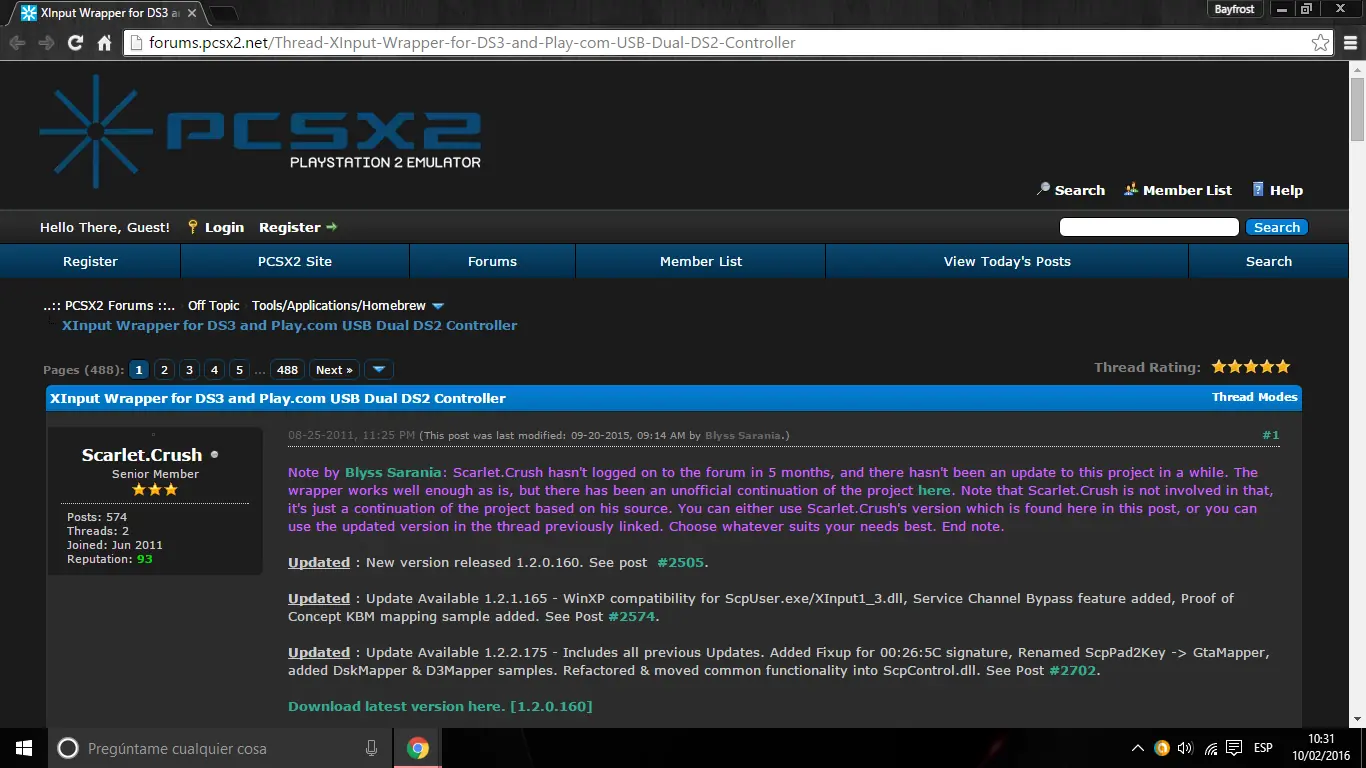
Task: Open the Thread Modes menu
Action: tap(1255, 397)
